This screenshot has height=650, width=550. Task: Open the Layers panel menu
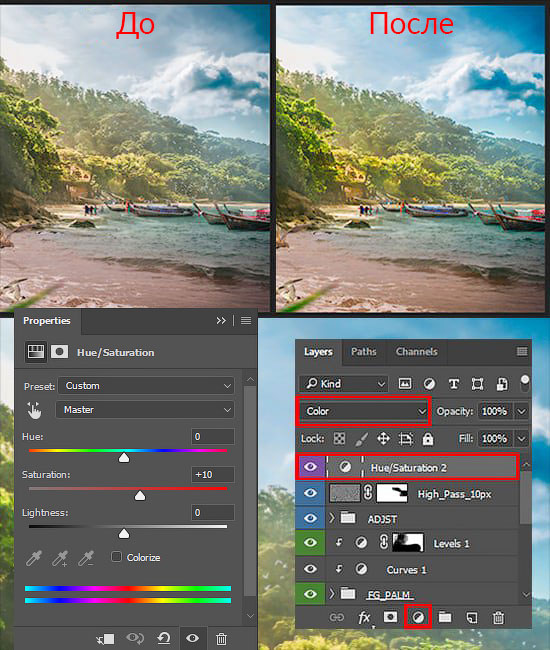click(522, 352)
